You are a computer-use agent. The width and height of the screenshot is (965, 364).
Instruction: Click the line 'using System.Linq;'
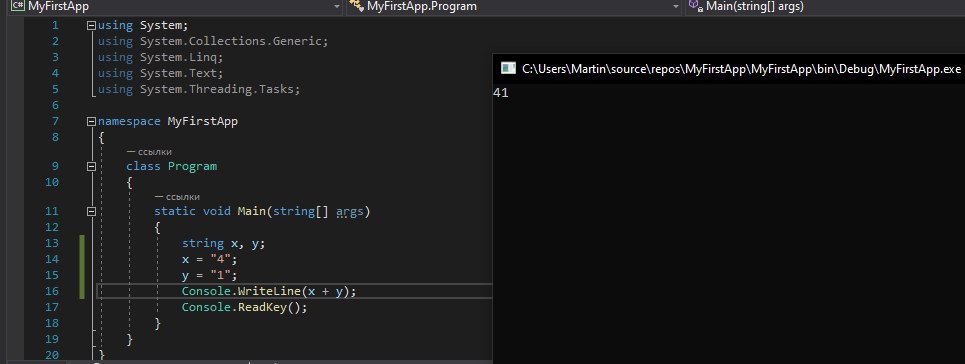160,57
